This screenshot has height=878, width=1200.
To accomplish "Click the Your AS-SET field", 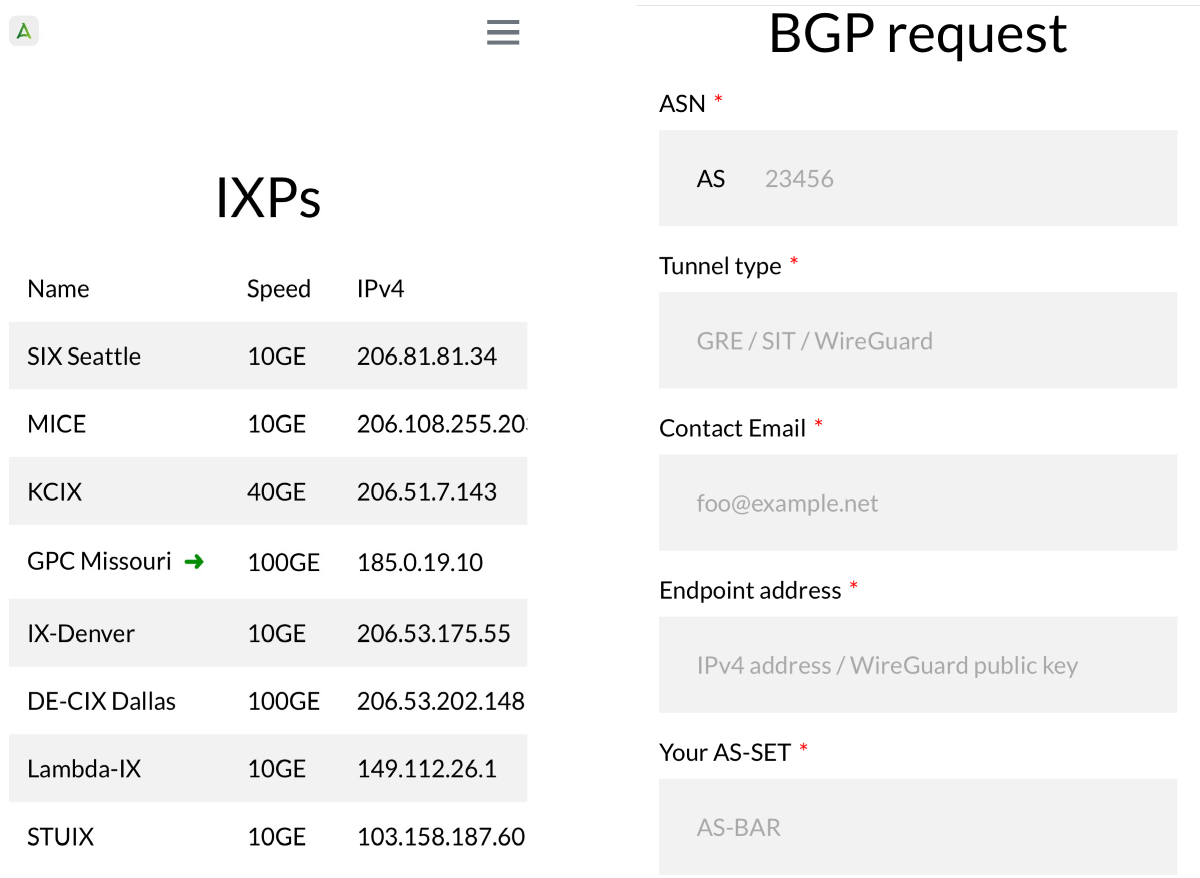I will (918, 826).
